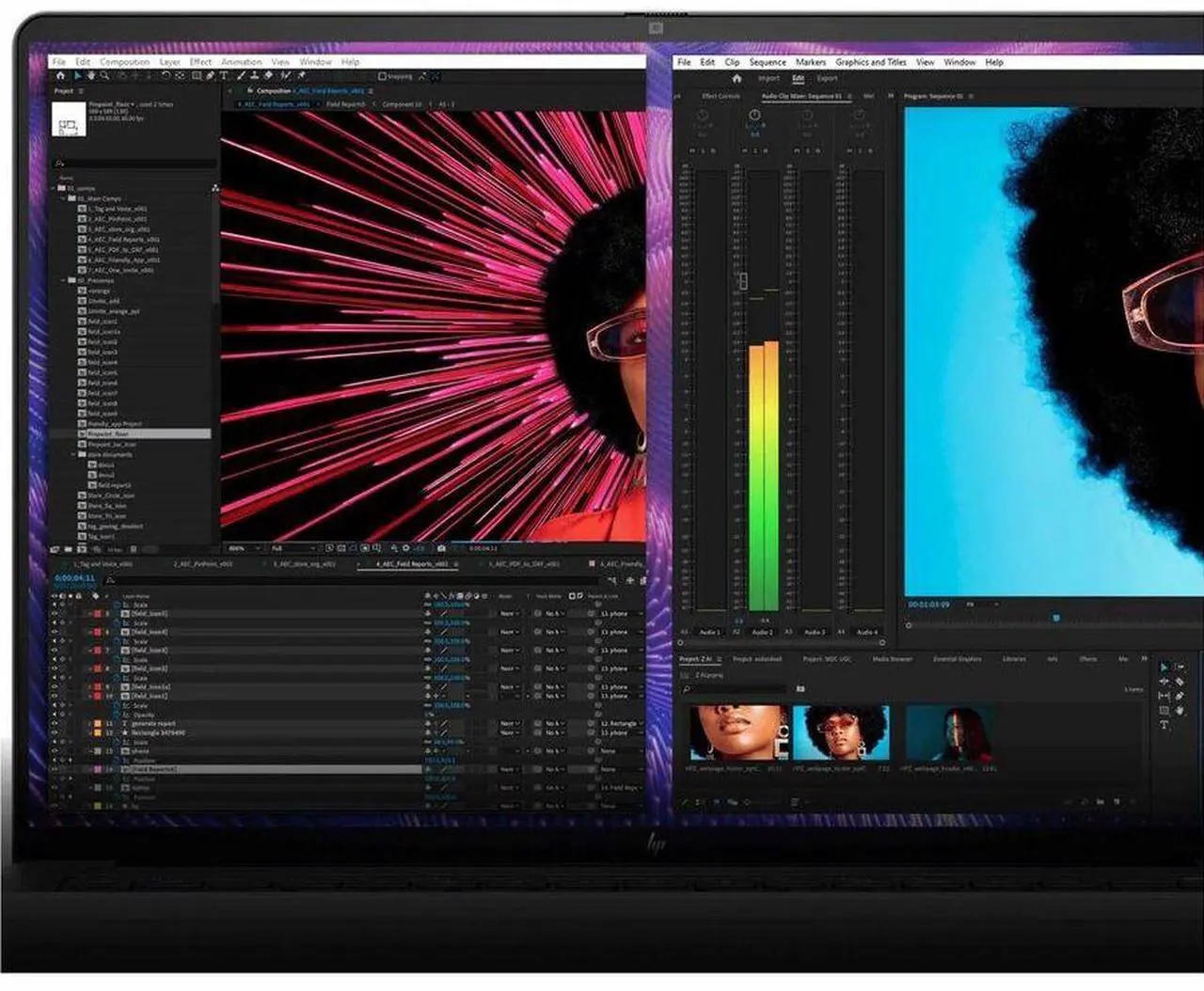Switch to the '3_AEC_store_org_v001' timeline tab
Image resolution: width=1204 pixels, height=991 pixels.
point(303,564)
